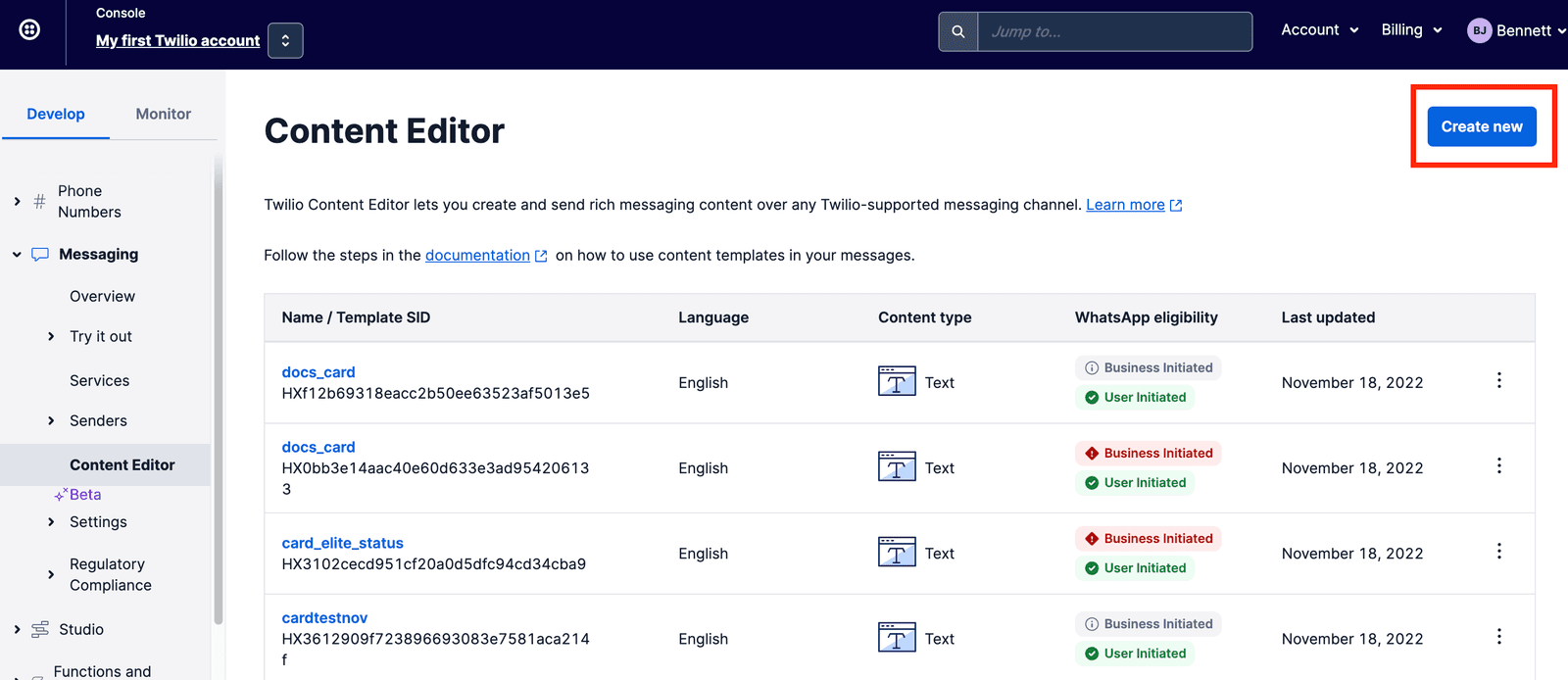The width and height of the screenshot is (1568, 680).
Task: Open the account switcher dropdown
Action: [285, 41]
